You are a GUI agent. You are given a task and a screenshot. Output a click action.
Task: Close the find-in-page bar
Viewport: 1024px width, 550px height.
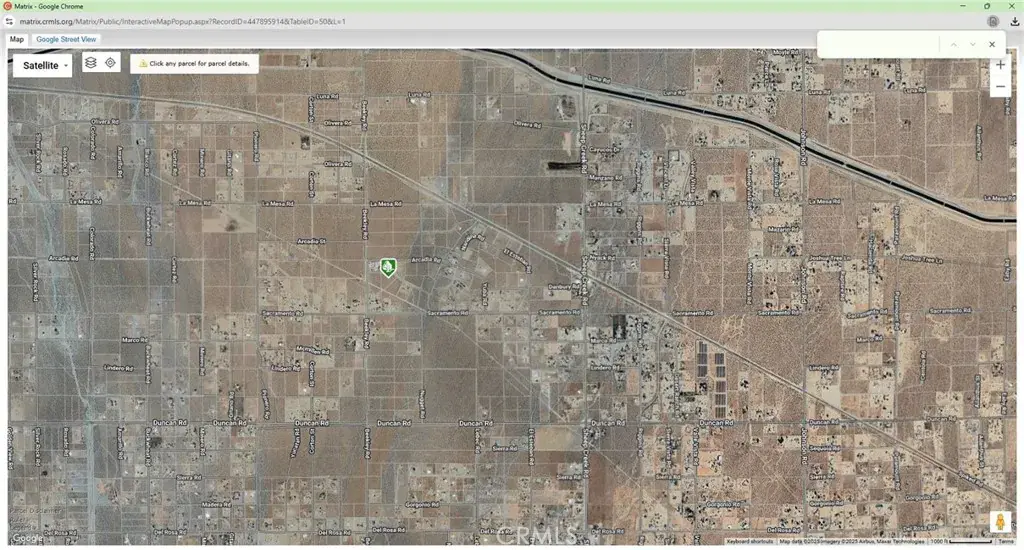click(x=992, y=44)
